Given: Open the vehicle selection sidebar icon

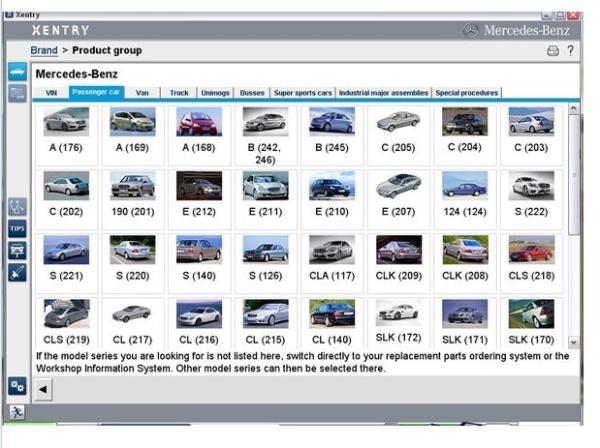Looking at the screenshot, I should (17, 72).
